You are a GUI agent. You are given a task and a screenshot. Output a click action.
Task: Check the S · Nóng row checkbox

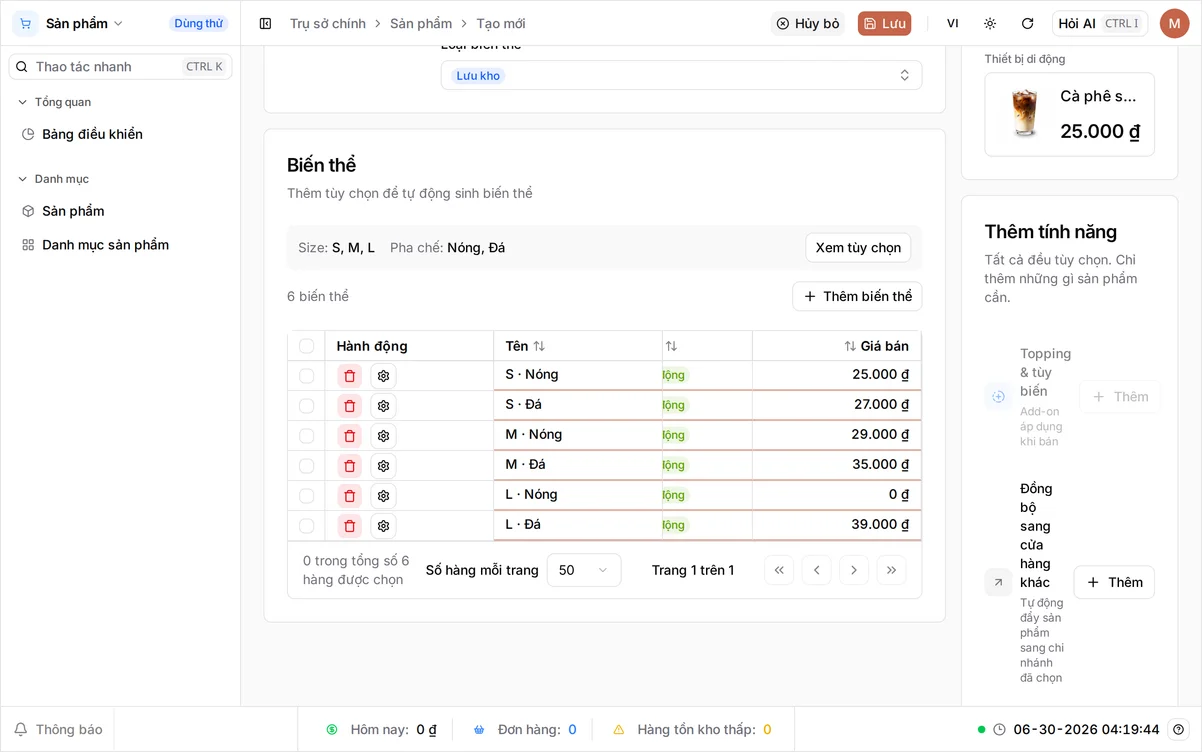coord(306,376)
